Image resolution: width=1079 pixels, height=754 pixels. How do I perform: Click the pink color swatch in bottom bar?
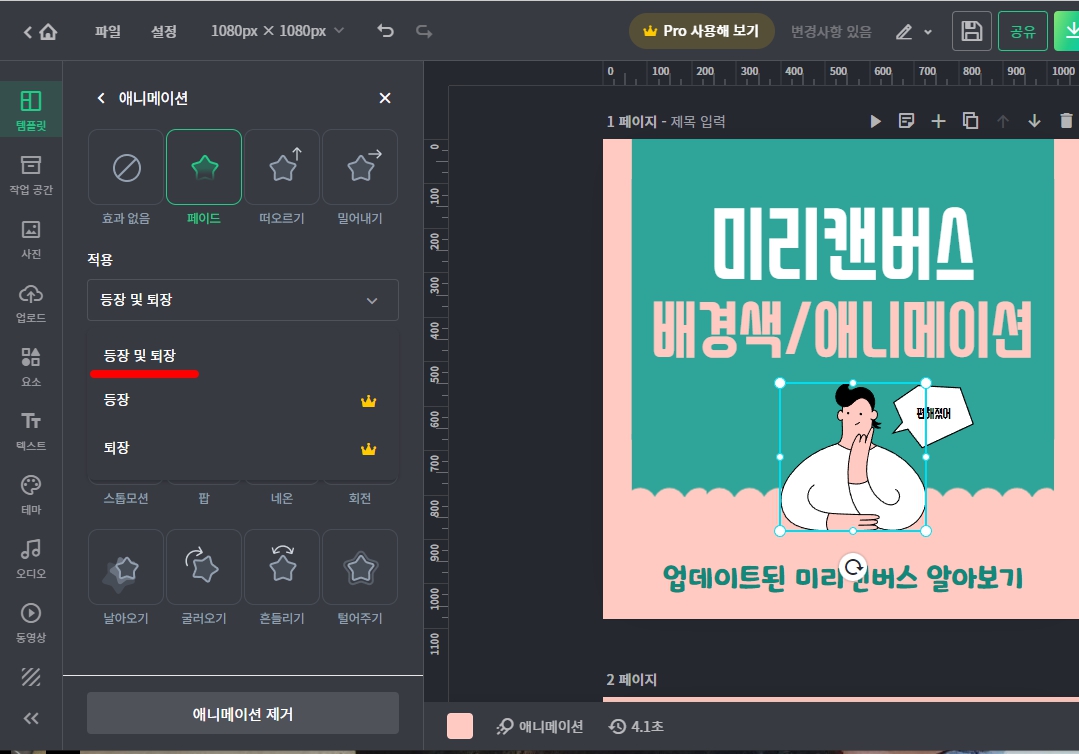(x=459, y=726)
